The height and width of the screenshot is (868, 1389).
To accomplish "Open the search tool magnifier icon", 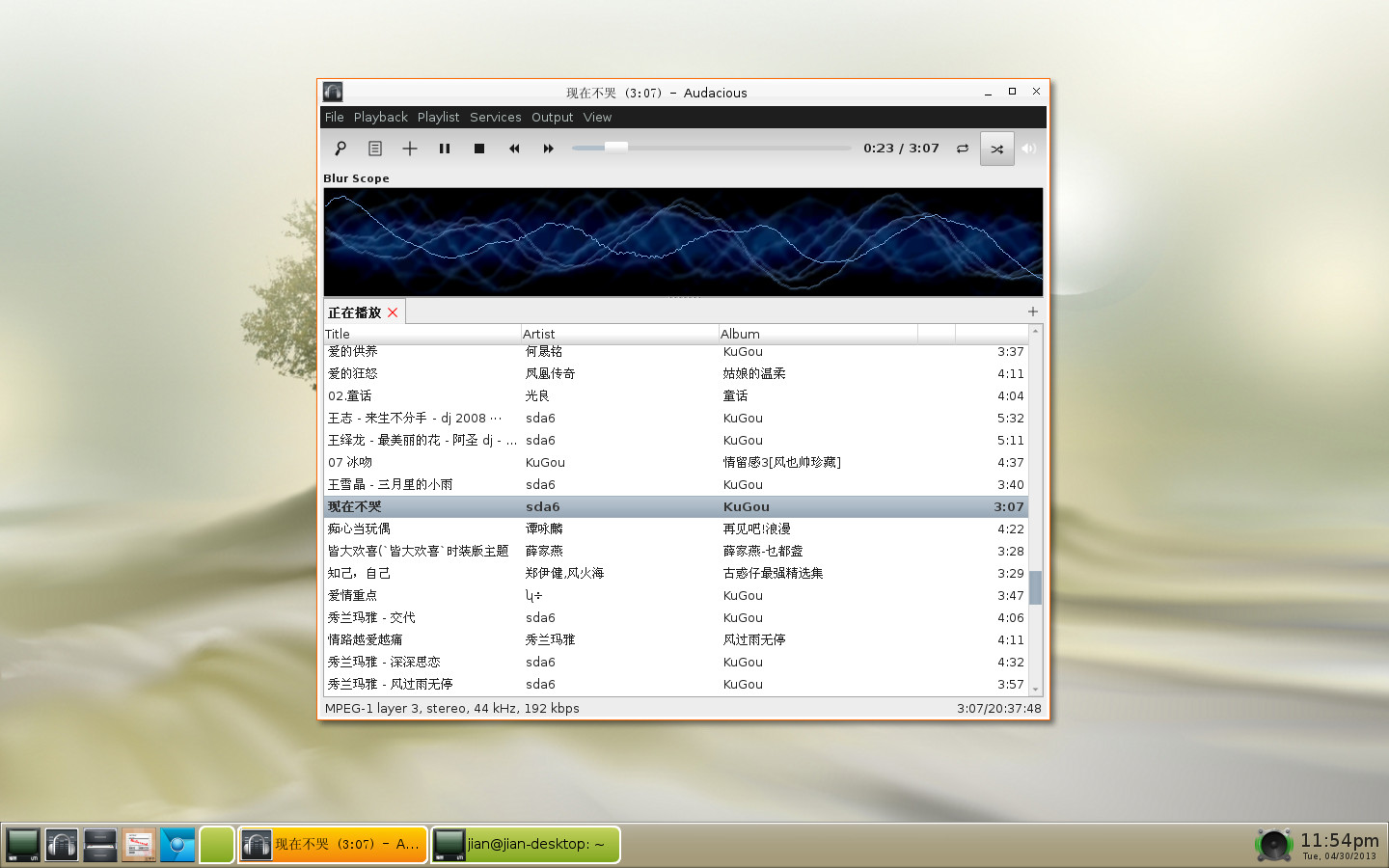I will click(340, 149).
